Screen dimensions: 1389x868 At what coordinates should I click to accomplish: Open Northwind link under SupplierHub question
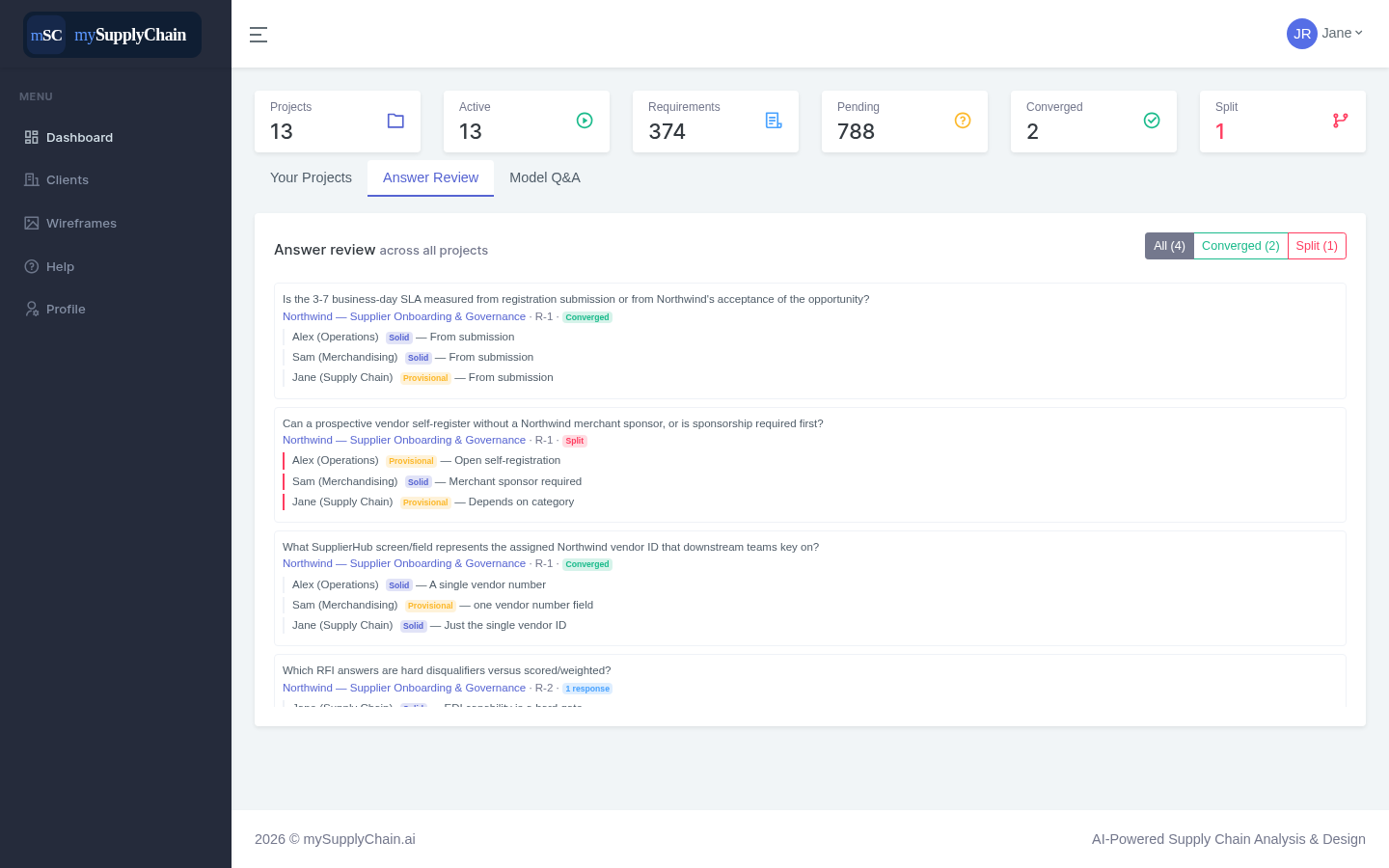404,563
